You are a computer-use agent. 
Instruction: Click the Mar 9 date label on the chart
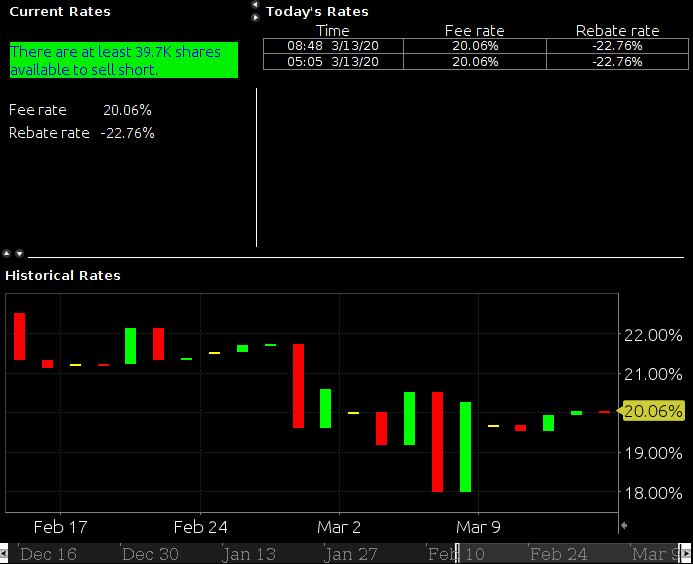[x=478, y=527]
